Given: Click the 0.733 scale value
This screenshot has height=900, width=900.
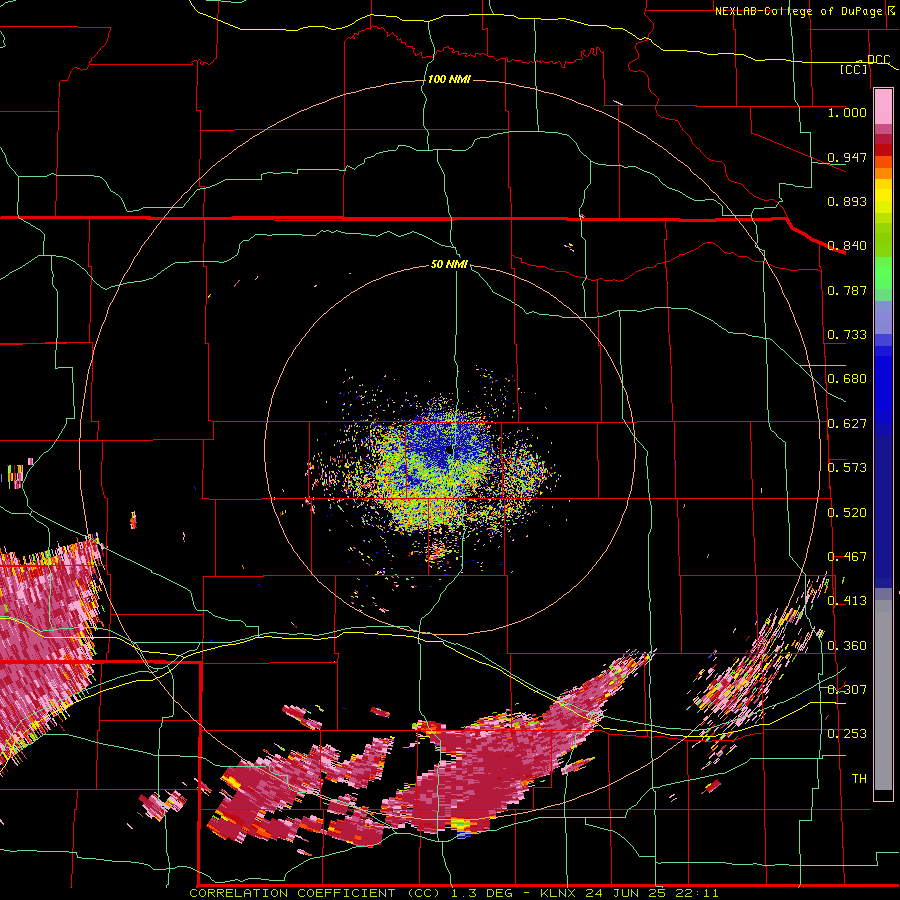Looking at the screenshot, I should [x=847, y=335].
